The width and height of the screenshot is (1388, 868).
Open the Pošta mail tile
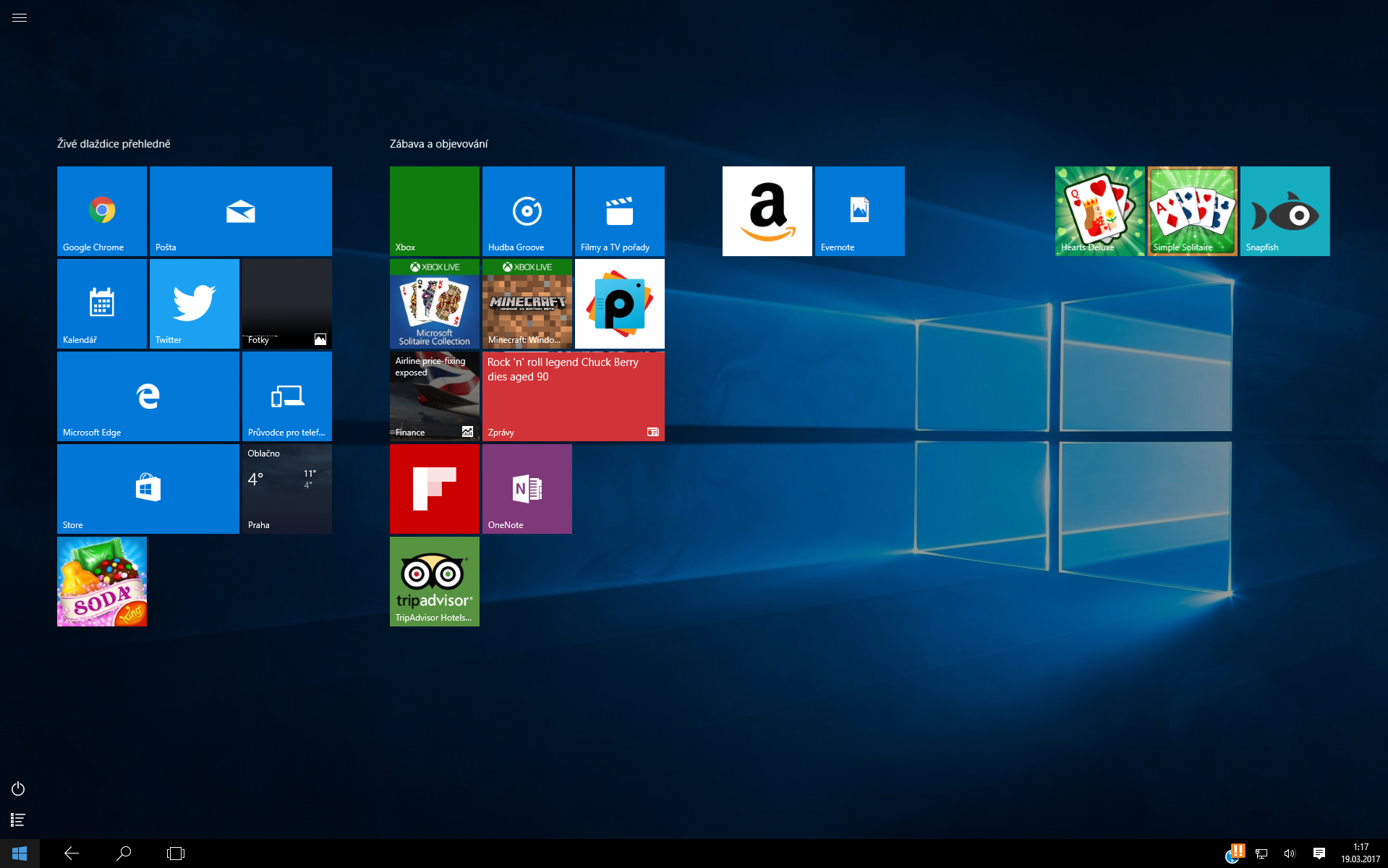[241, 211]
